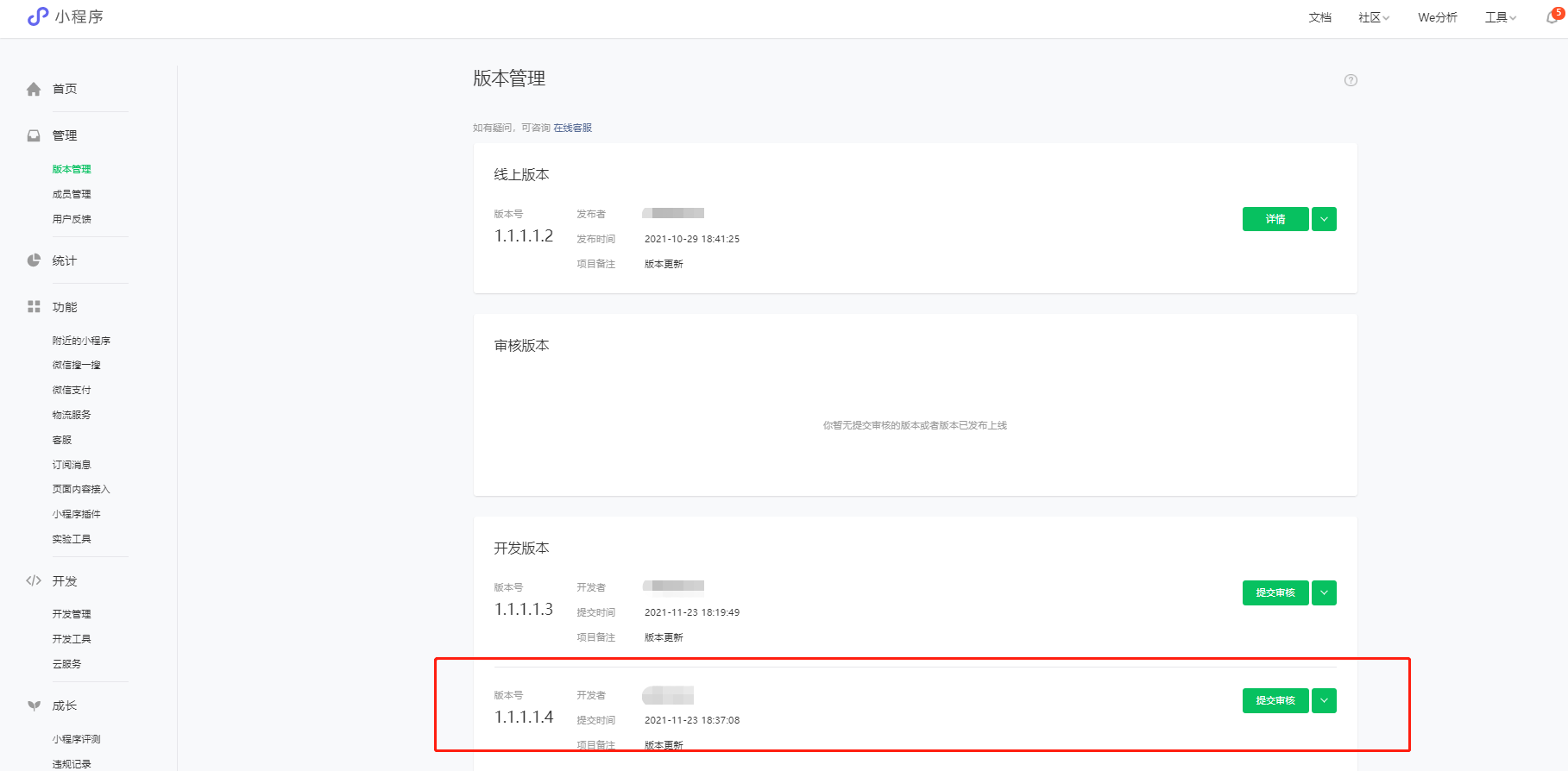Viewport: 1568px width, 771px height.
Task: Click the home icon beside 首页
Action: [x=34, y=89]
